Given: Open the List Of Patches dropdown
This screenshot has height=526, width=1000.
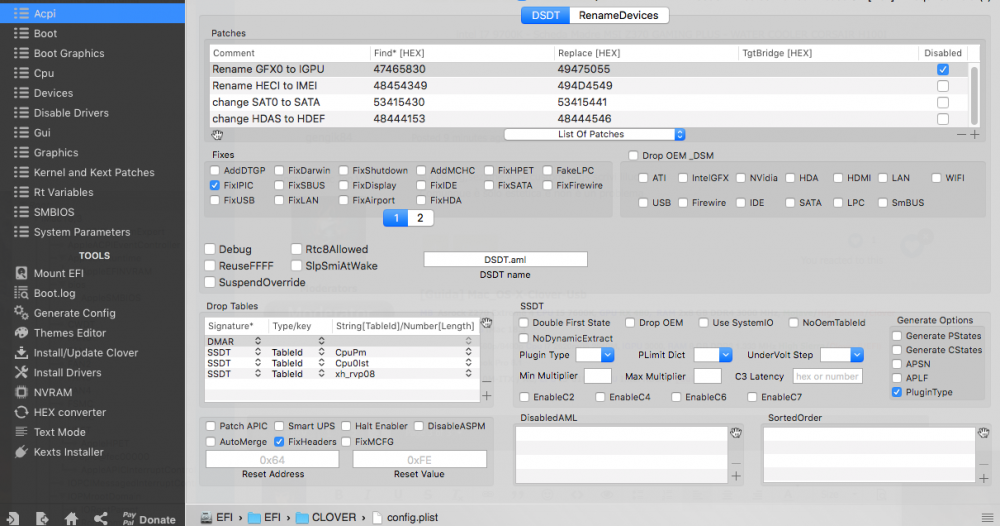Looking at the screenshot, I should (594, 135).
